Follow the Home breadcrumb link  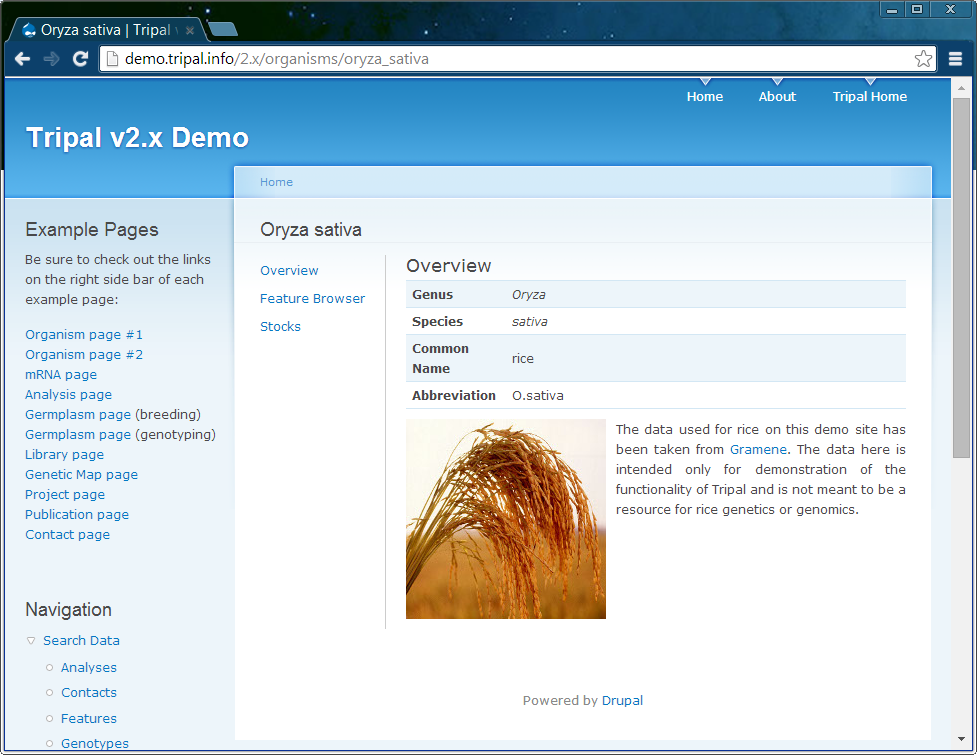pyautogui.click(x=276, y=182)
